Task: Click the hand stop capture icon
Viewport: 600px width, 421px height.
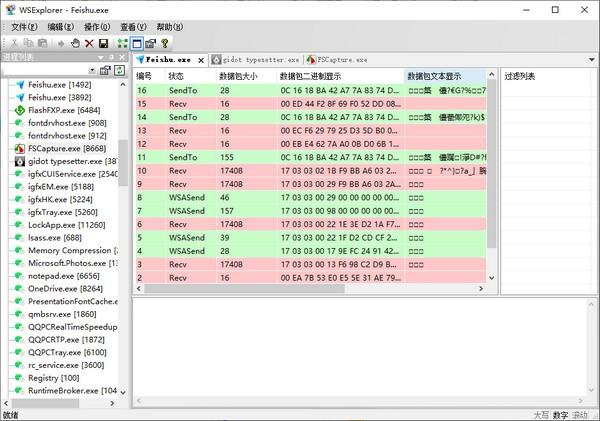Action: 75,43
